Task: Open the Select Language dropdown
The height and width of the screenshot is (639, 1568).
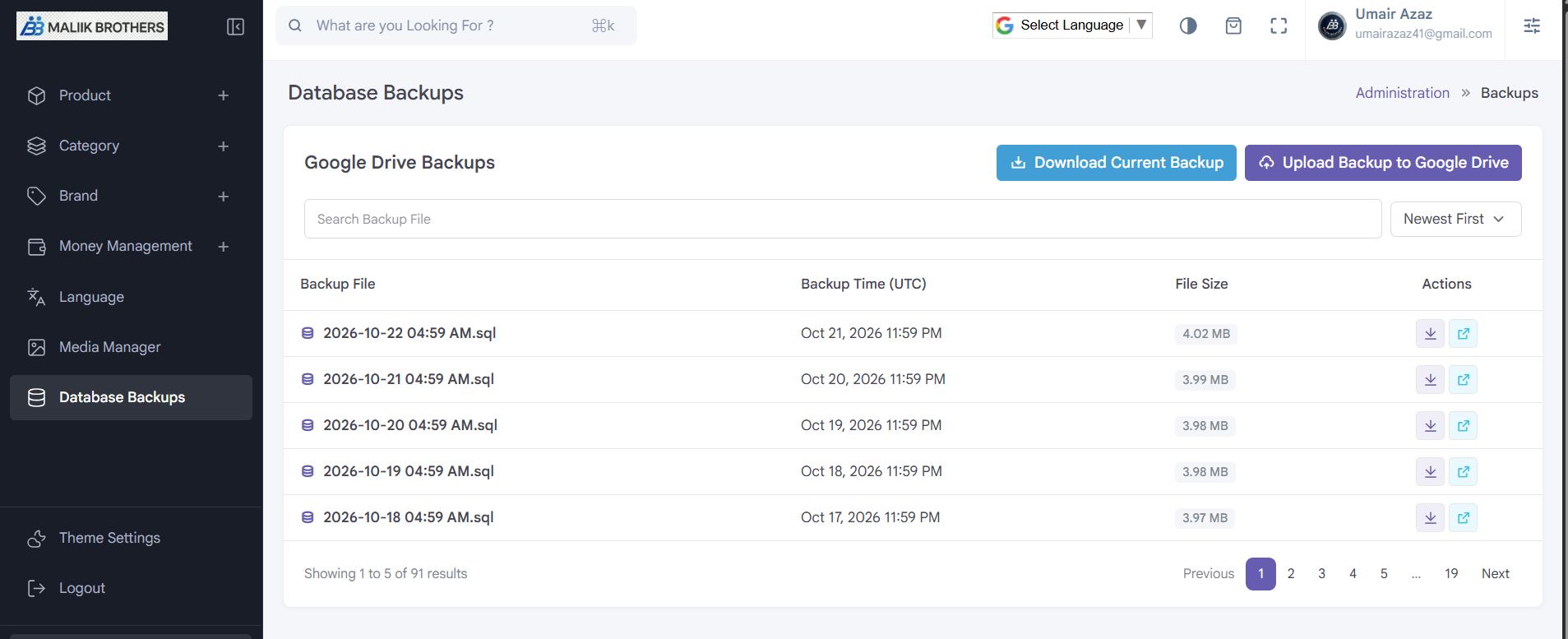Action: click(1072, 25)
